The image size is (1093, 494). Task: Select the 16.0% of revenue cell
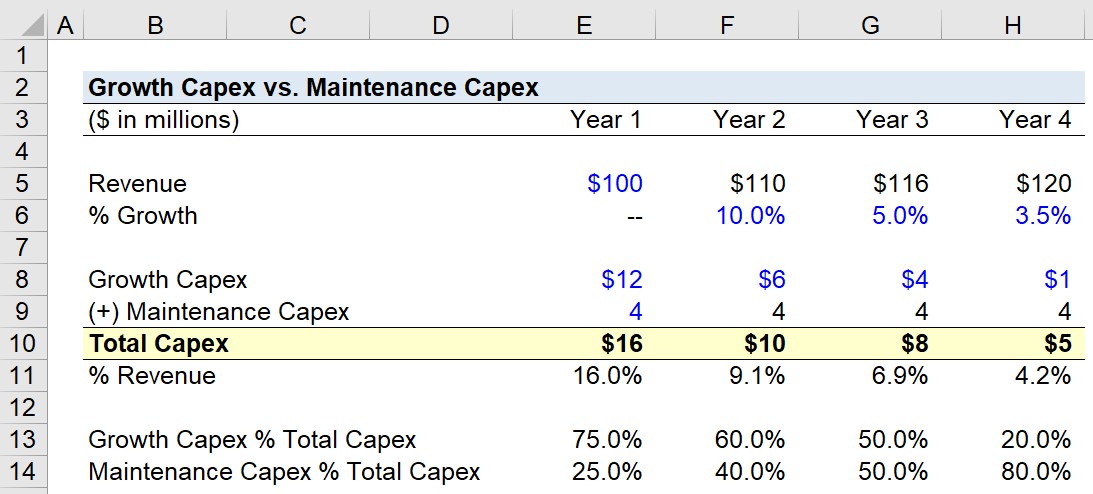[607, 376]
